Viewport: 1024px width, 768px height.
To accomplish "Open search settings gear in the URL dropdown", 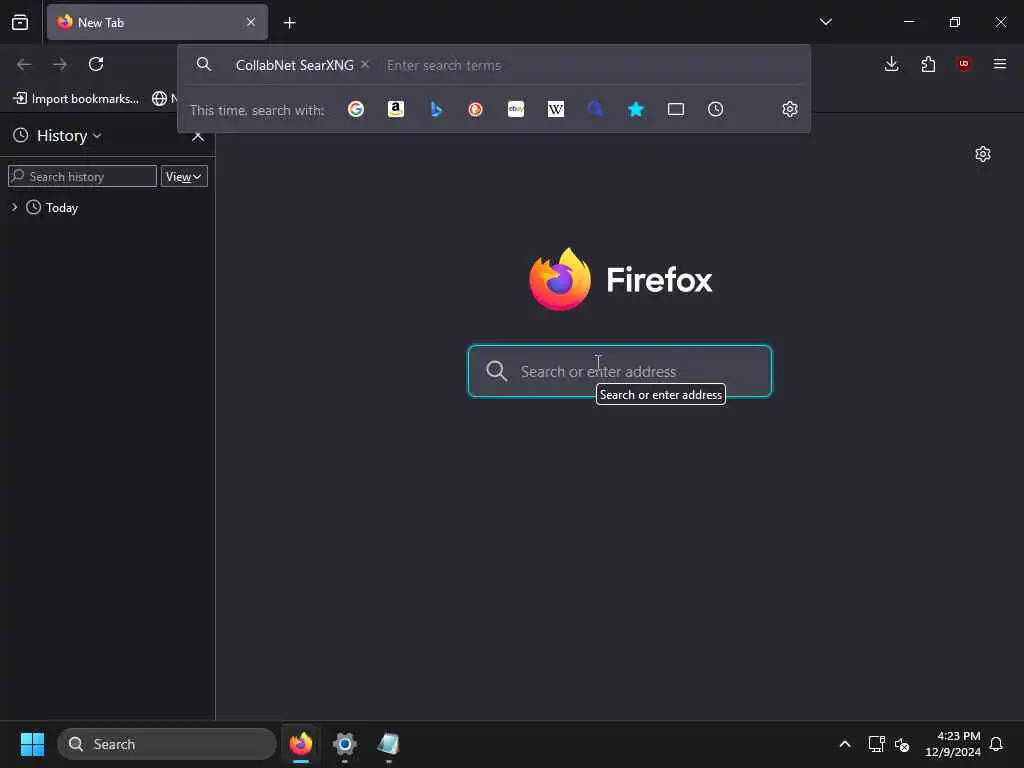I will [790, 109].
